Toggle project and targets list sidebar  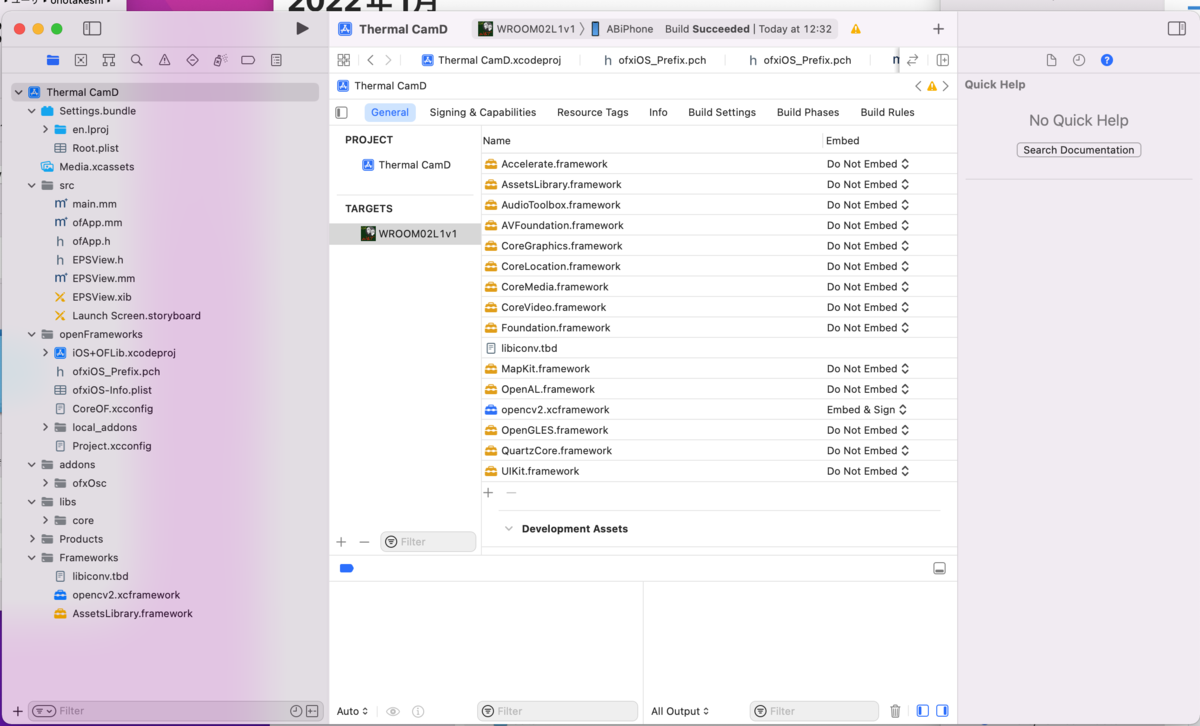341,113
